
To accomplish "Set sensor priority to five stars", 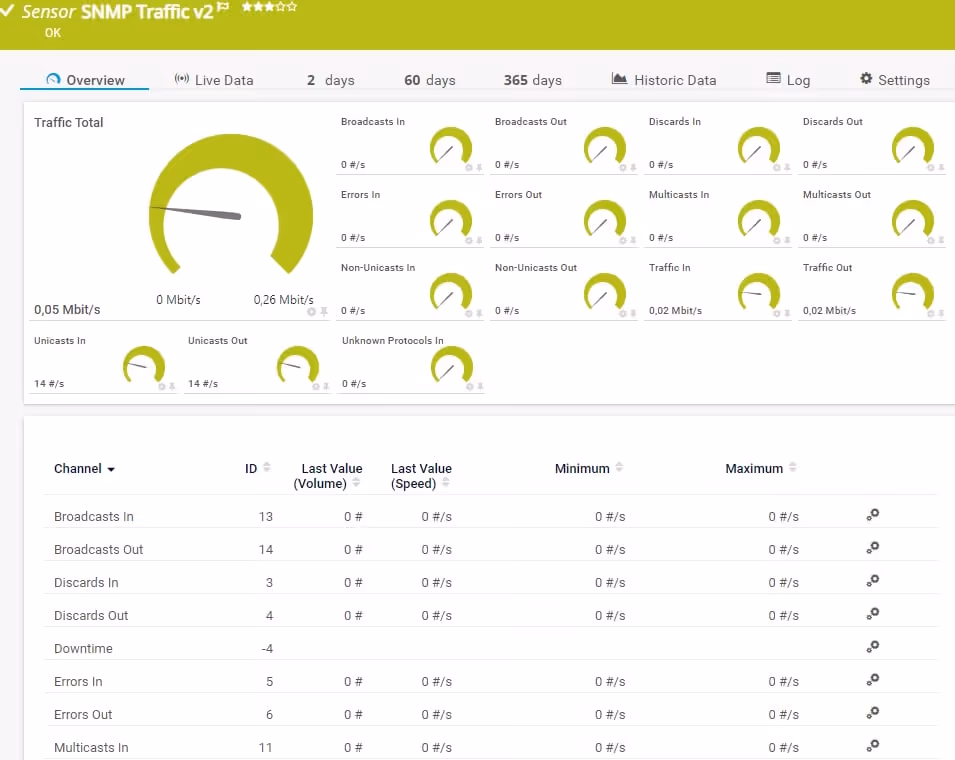I will point(291,8).
